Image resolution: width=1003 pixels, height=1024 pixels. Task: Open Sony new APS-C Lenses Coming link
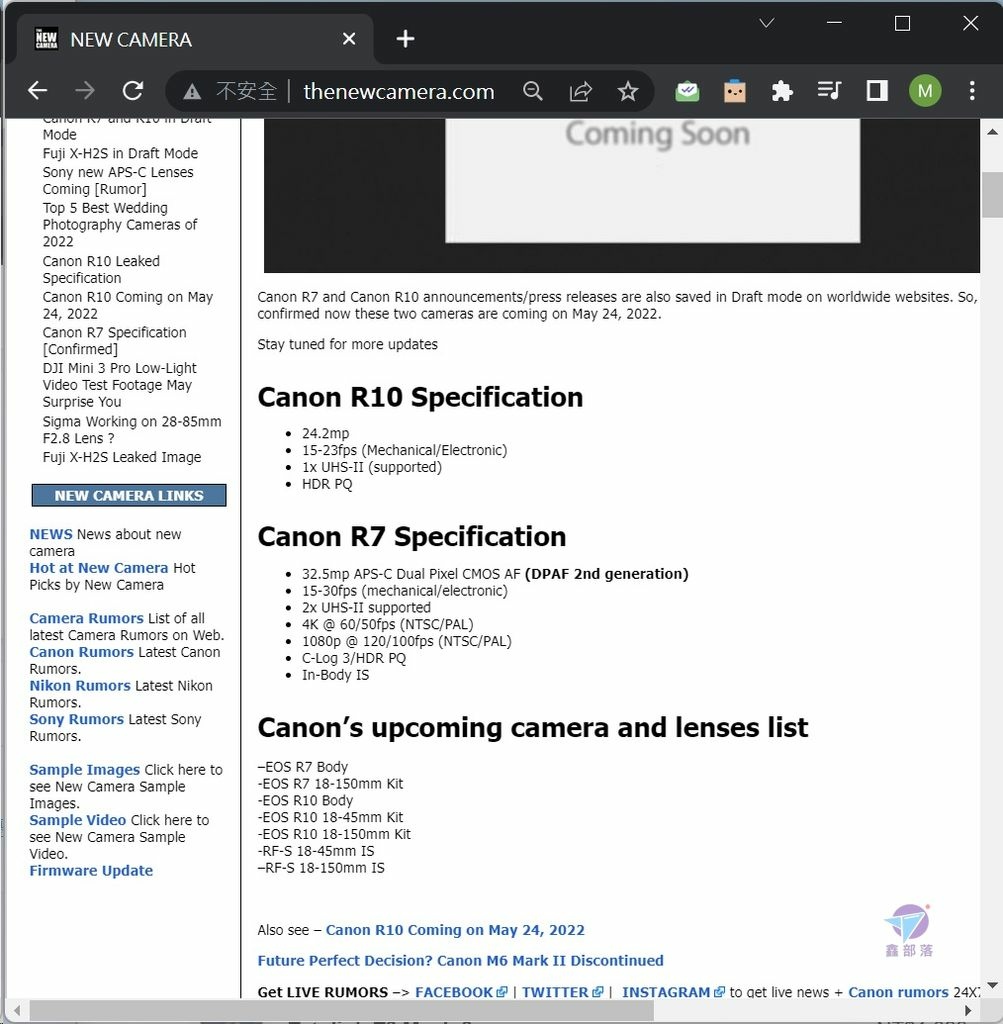(x=118, y=181)
